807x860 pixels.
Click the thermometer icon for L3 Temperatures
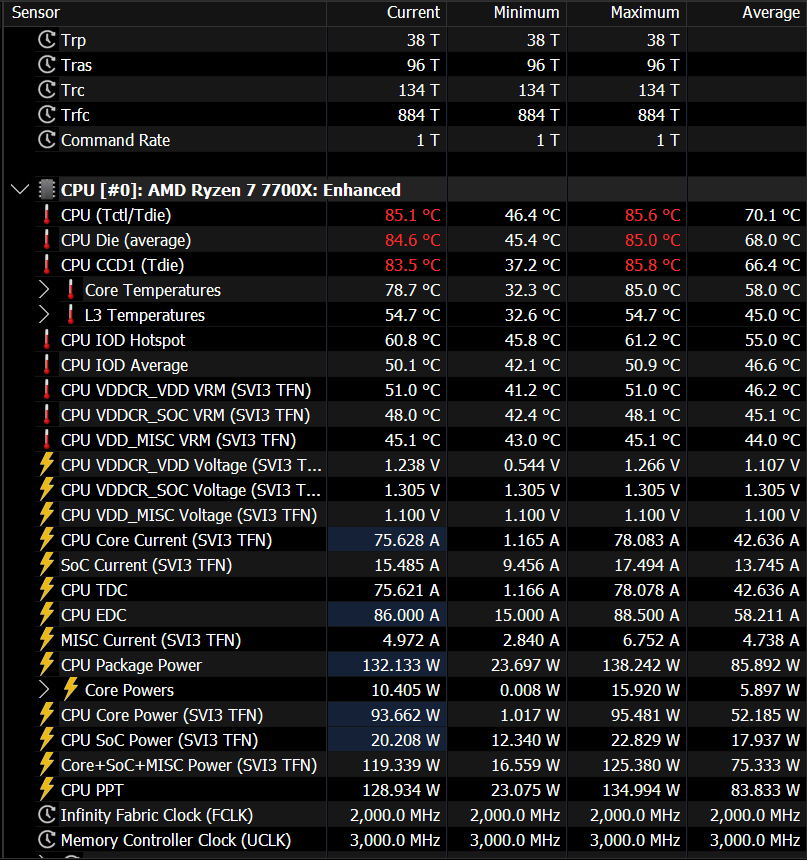(x=71, y=315)
